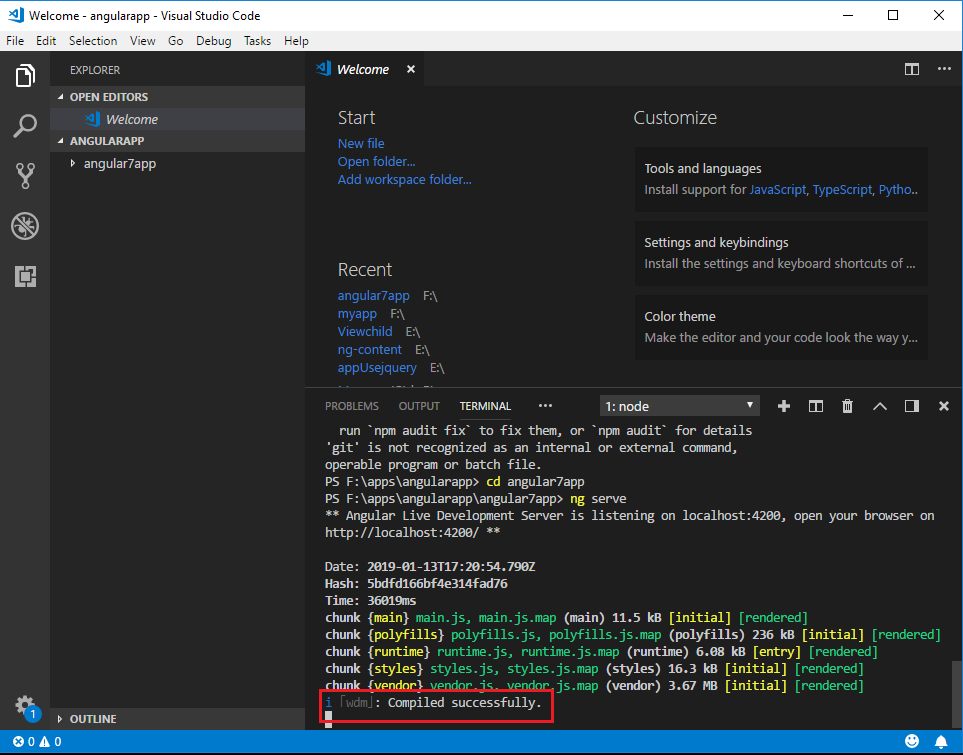
Task: Click the Explorer panel title
Action: pos(95,70)
